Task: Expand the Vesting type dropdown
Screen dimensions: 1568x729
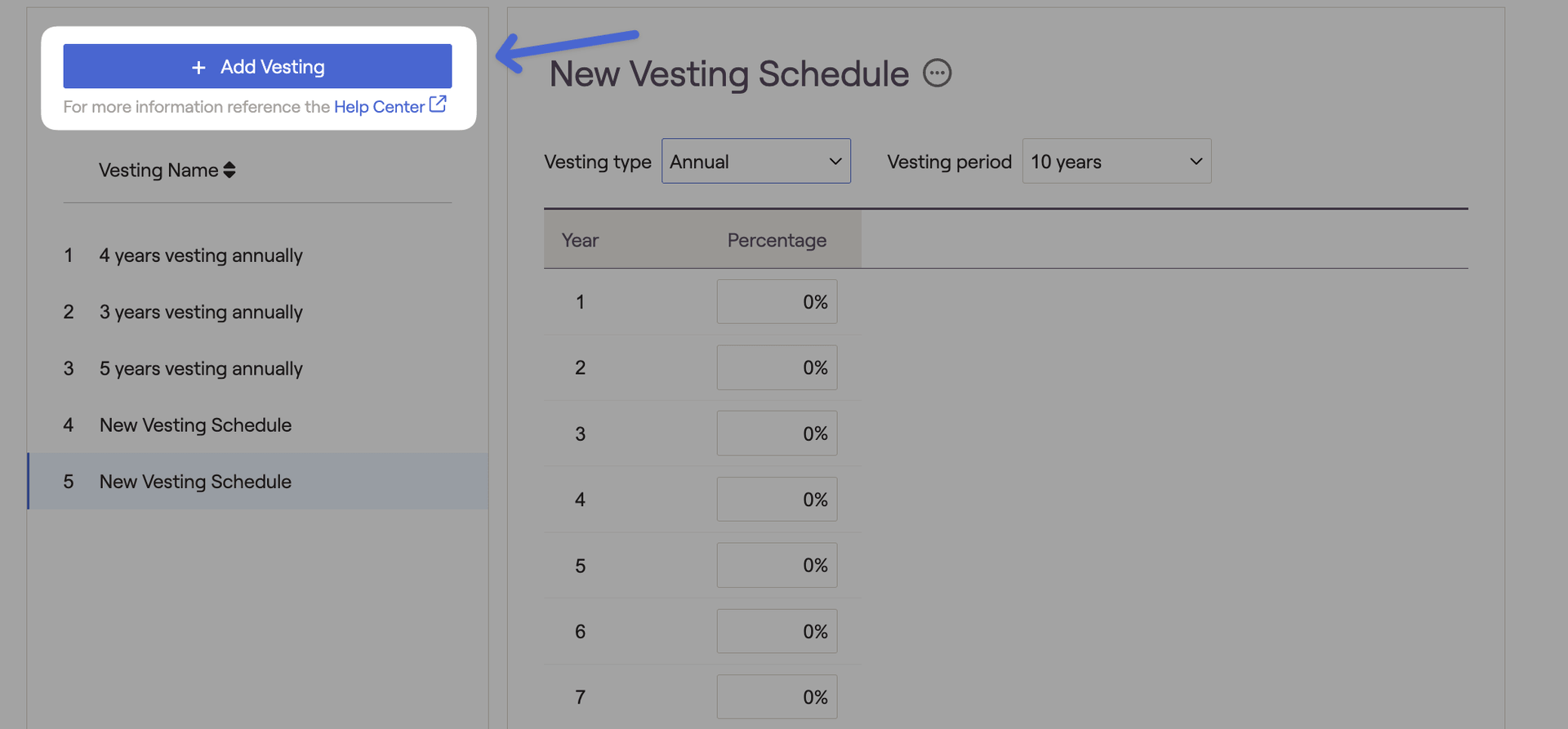Action: (x=755, y=161)
